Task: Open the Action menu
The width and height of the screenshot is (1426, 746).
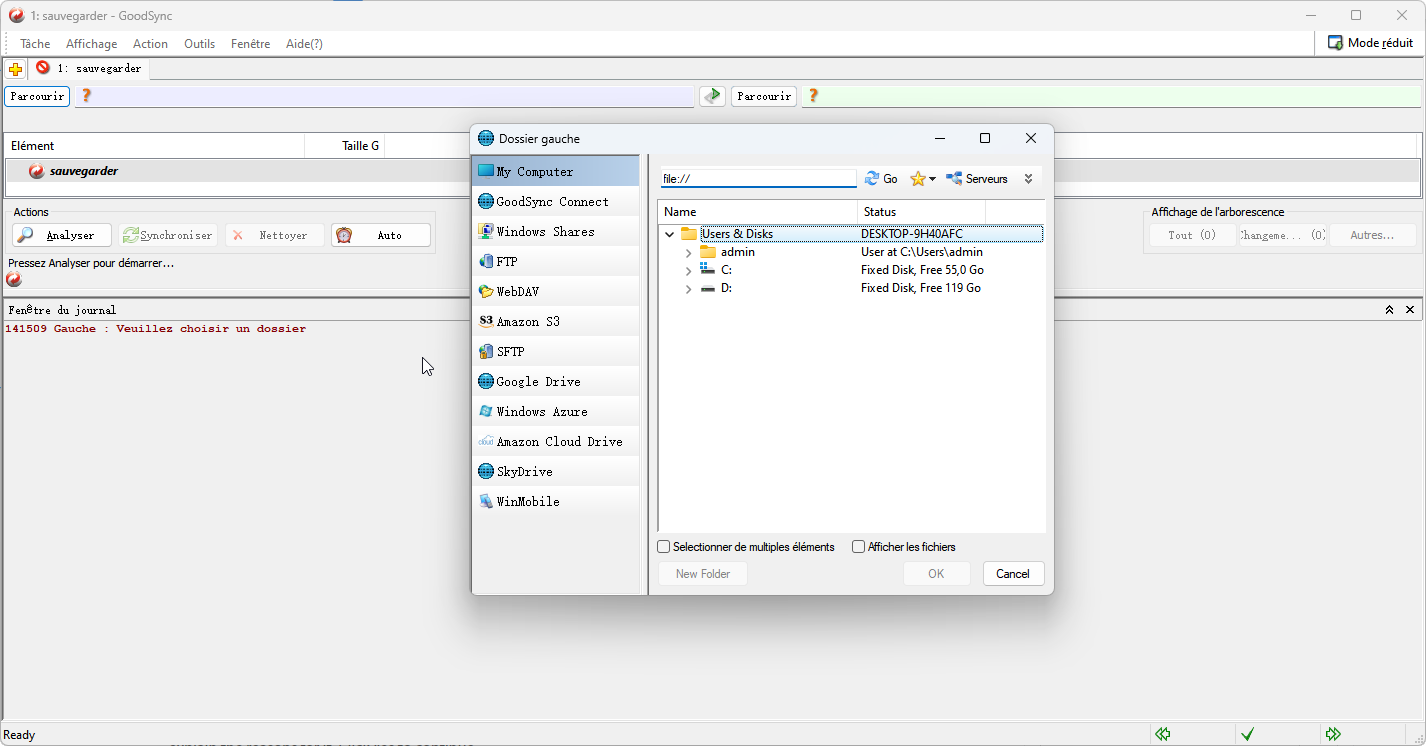Action: [151, 44]
